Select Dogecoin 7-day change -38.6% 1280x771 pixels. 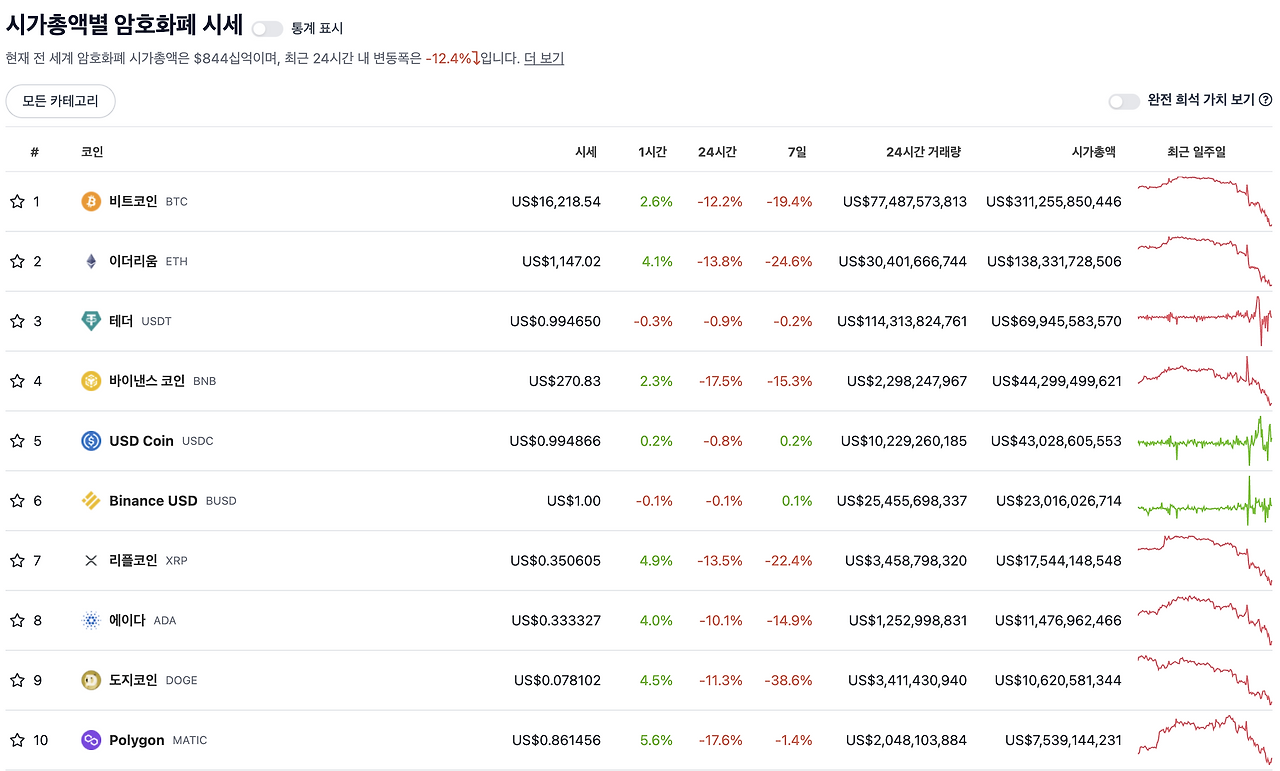(789, 681)
